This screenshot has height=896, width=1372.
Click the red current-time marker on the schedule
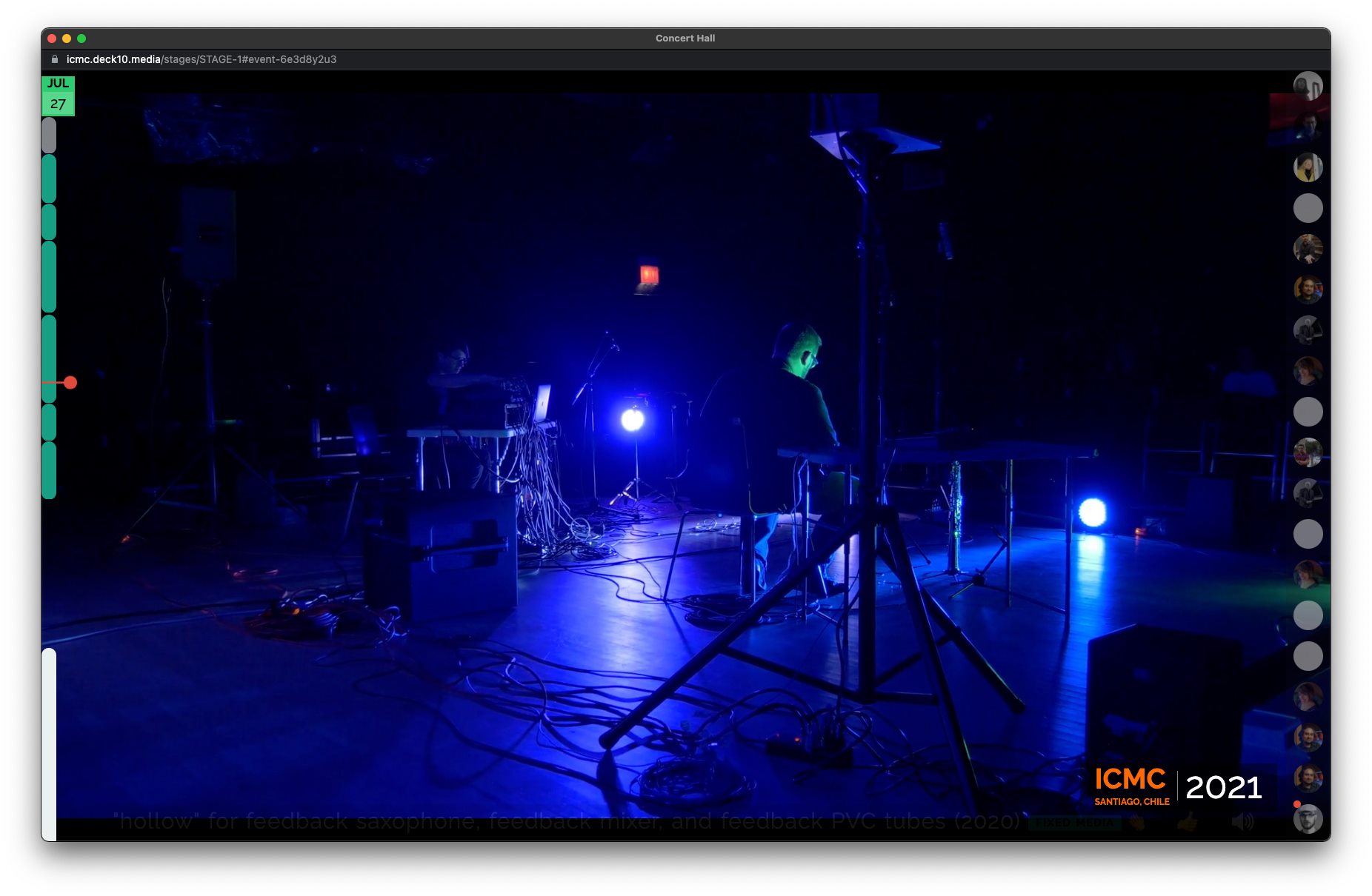70,382
